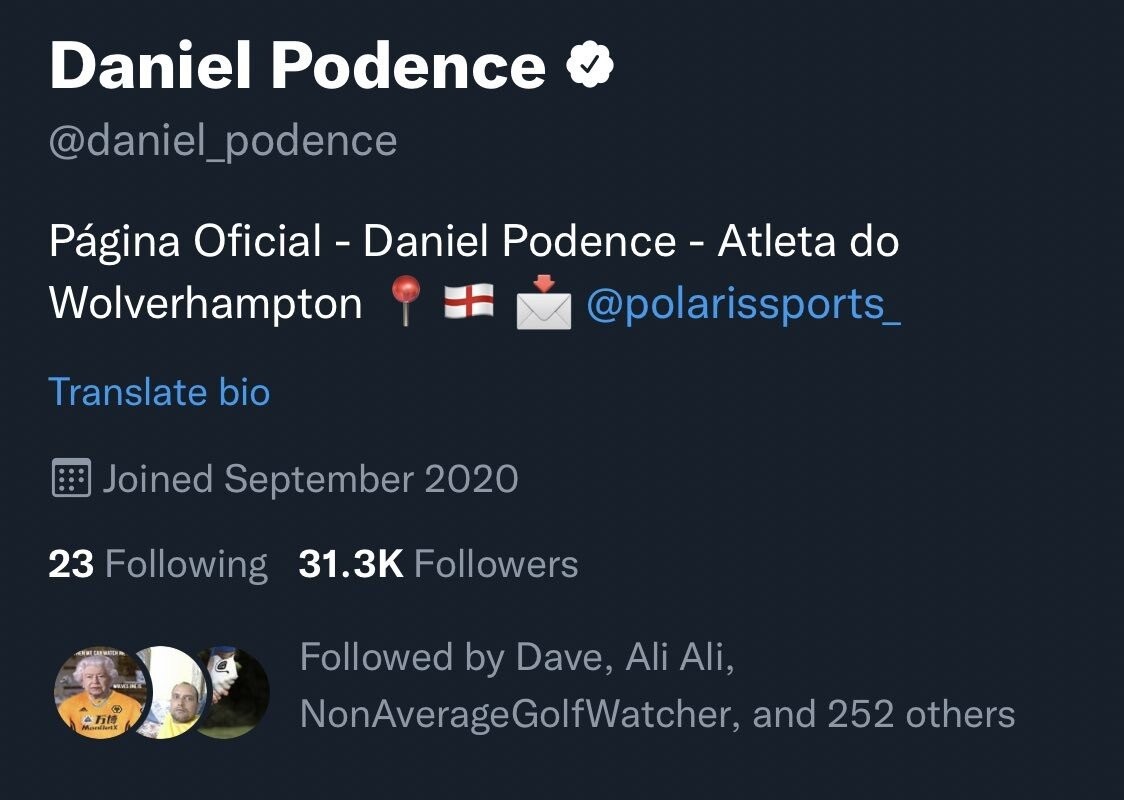The width and height of the screenshot is (1124, 800).
Task: Click the red pushpin emoji in bio
Action: [x=407, y=302]
